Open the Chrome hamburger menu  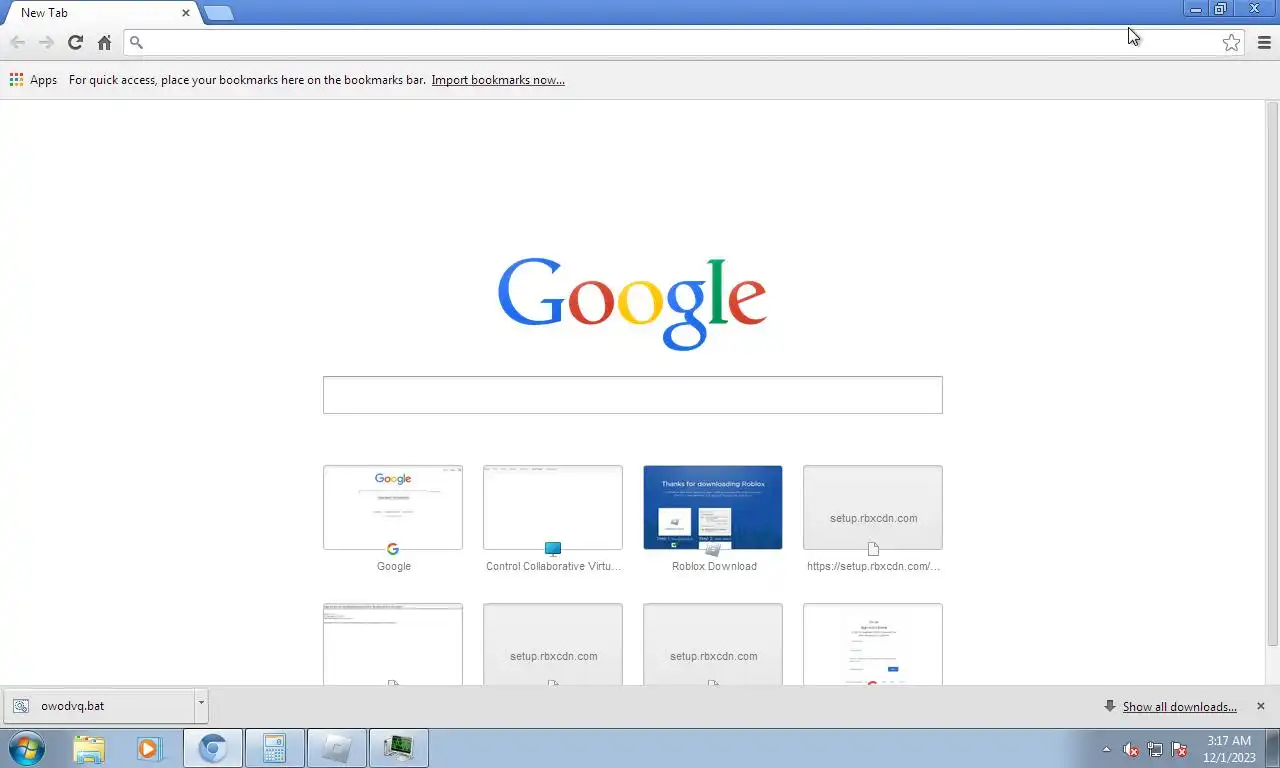pos(1264,42)
